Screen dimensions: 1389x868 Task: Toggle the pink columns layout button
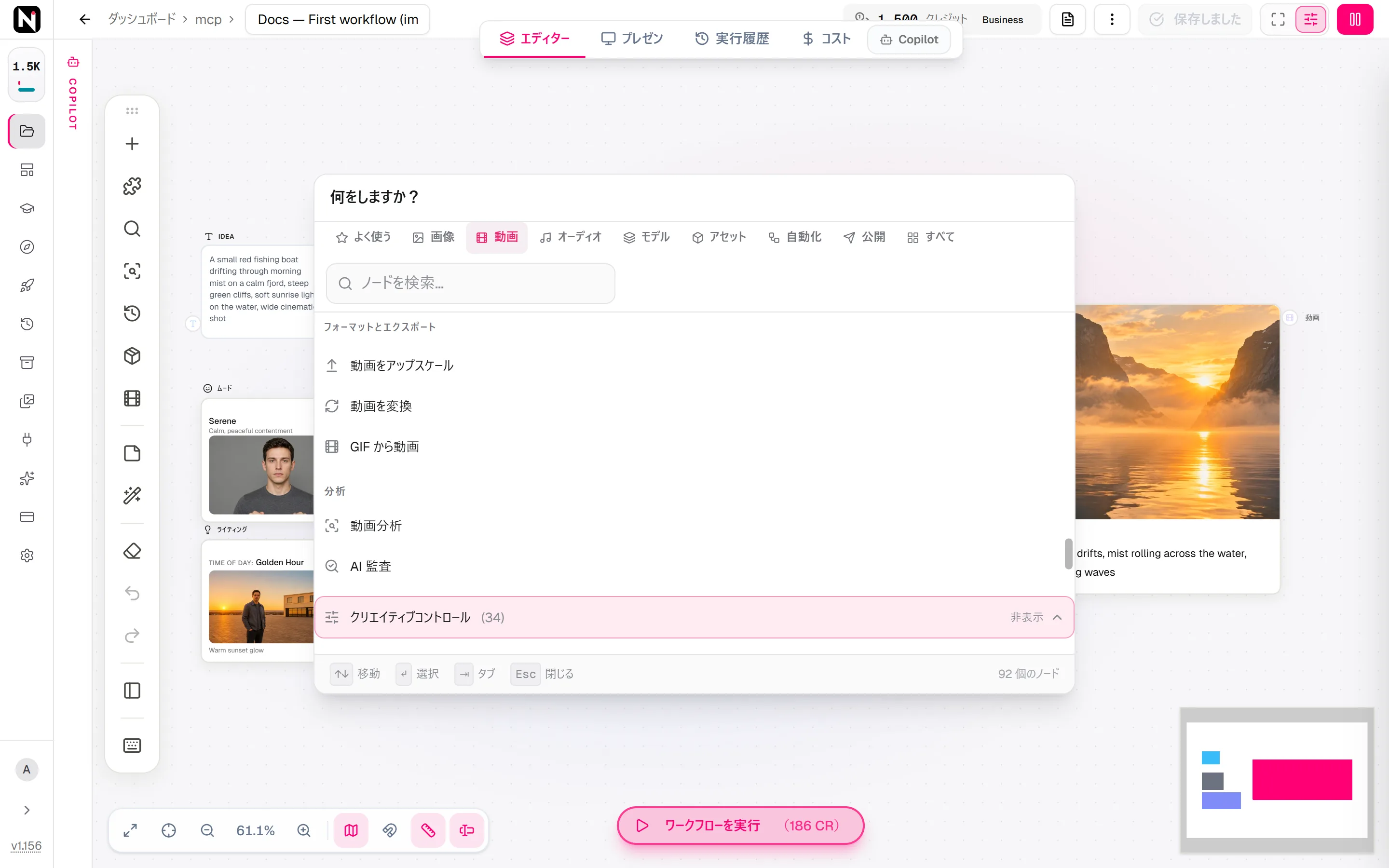coord(1355,19)
